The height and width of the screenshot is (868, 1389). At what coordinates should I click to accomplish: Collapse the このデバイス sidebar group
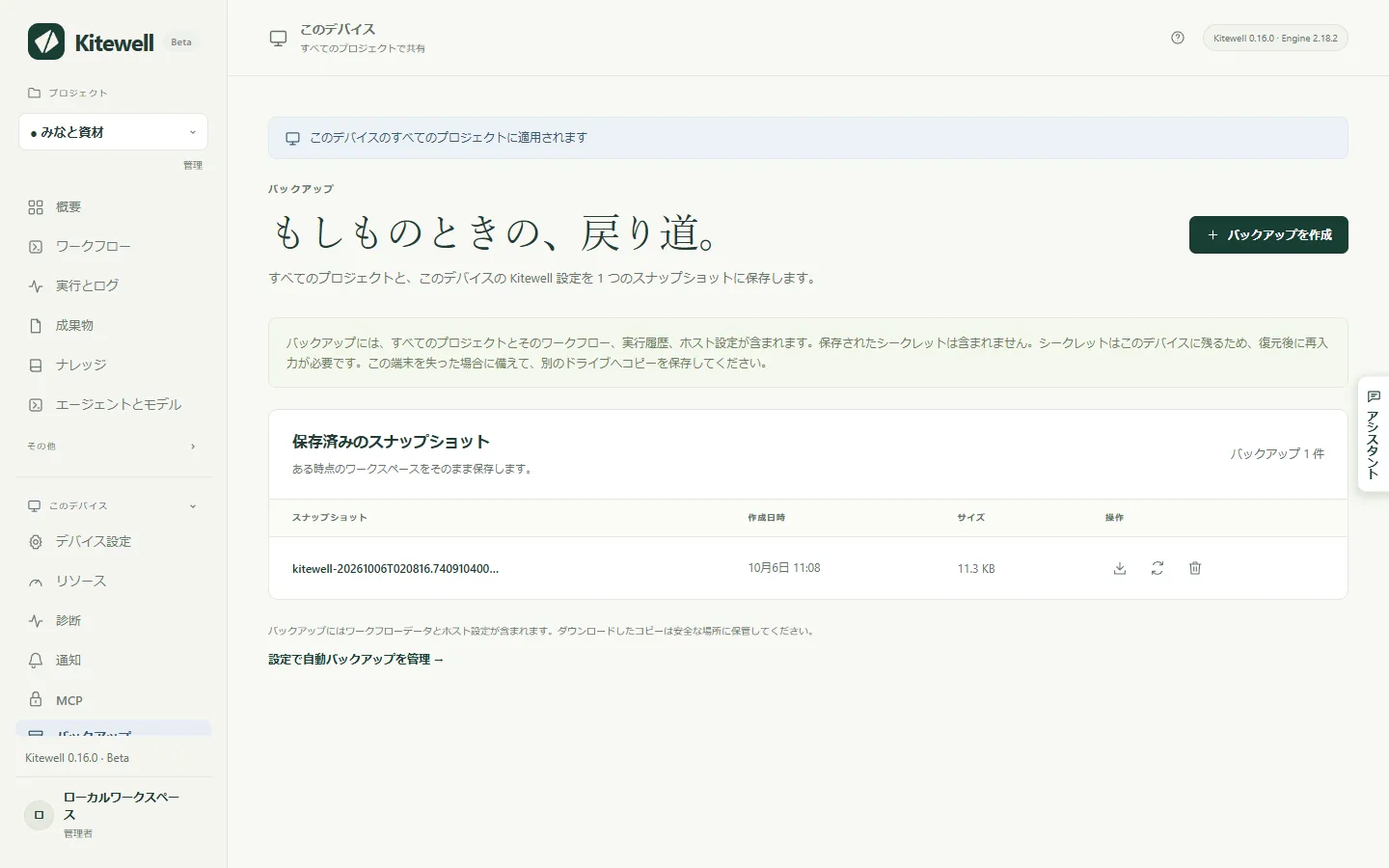pyautogui.click(x=113, y=505)
